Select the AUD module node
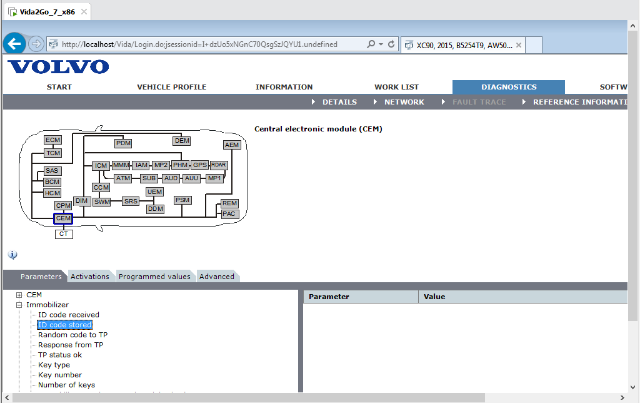Image resolution: width=640 pixels, height=403 pixels. [171, 178]
